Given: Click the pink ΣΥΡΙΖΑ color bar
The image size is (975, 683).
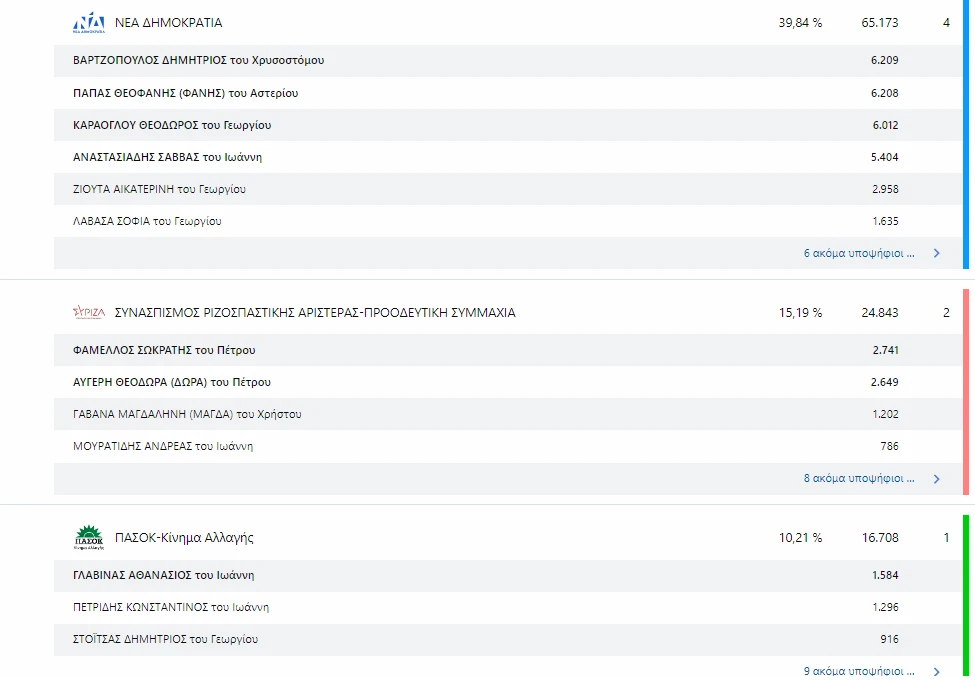Looking at the screenshot, I should click(x=965, y=391).
